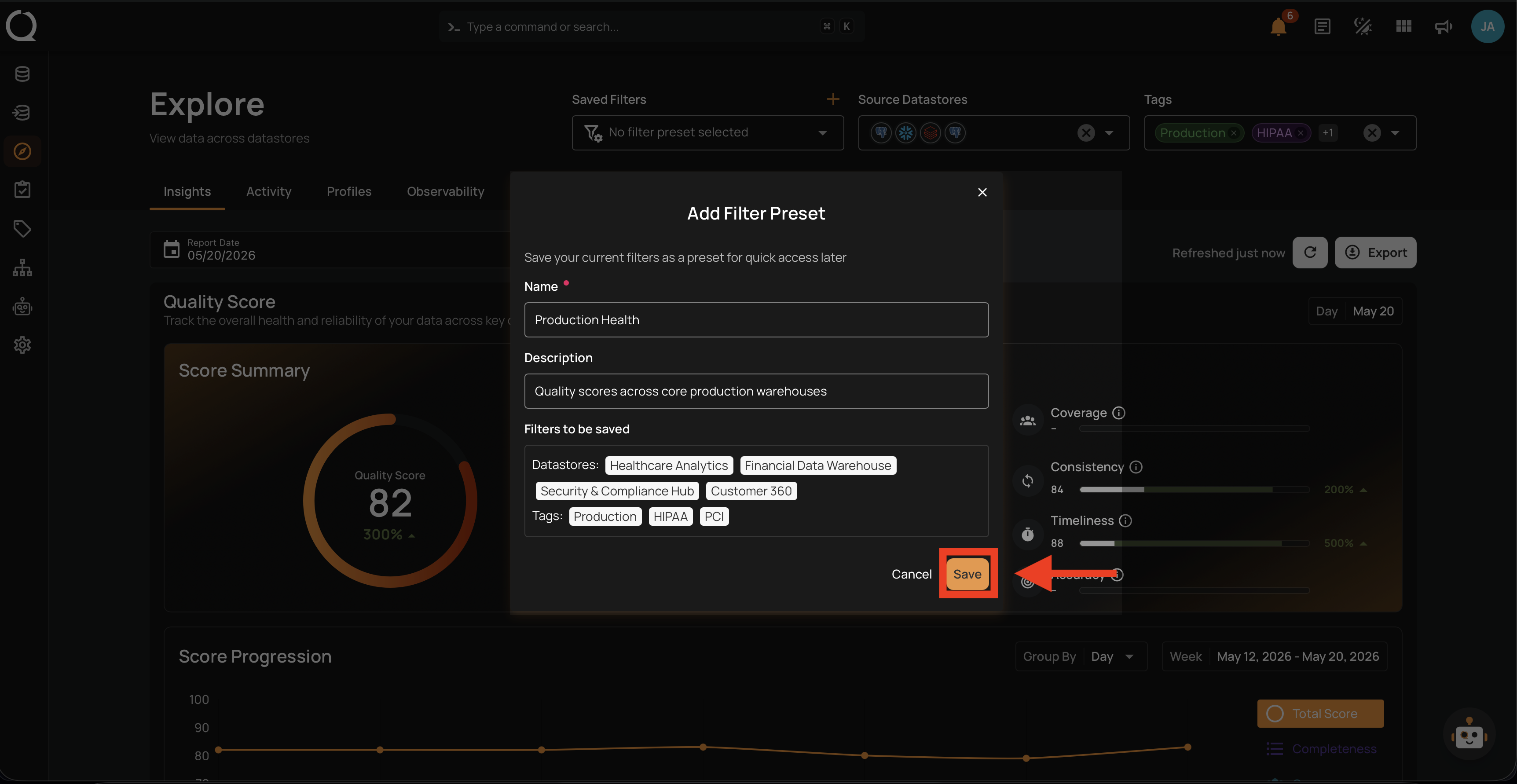Open the hierarchy tree sidebar icon
The image size is (1517, 784).
[x=22, y=267]
